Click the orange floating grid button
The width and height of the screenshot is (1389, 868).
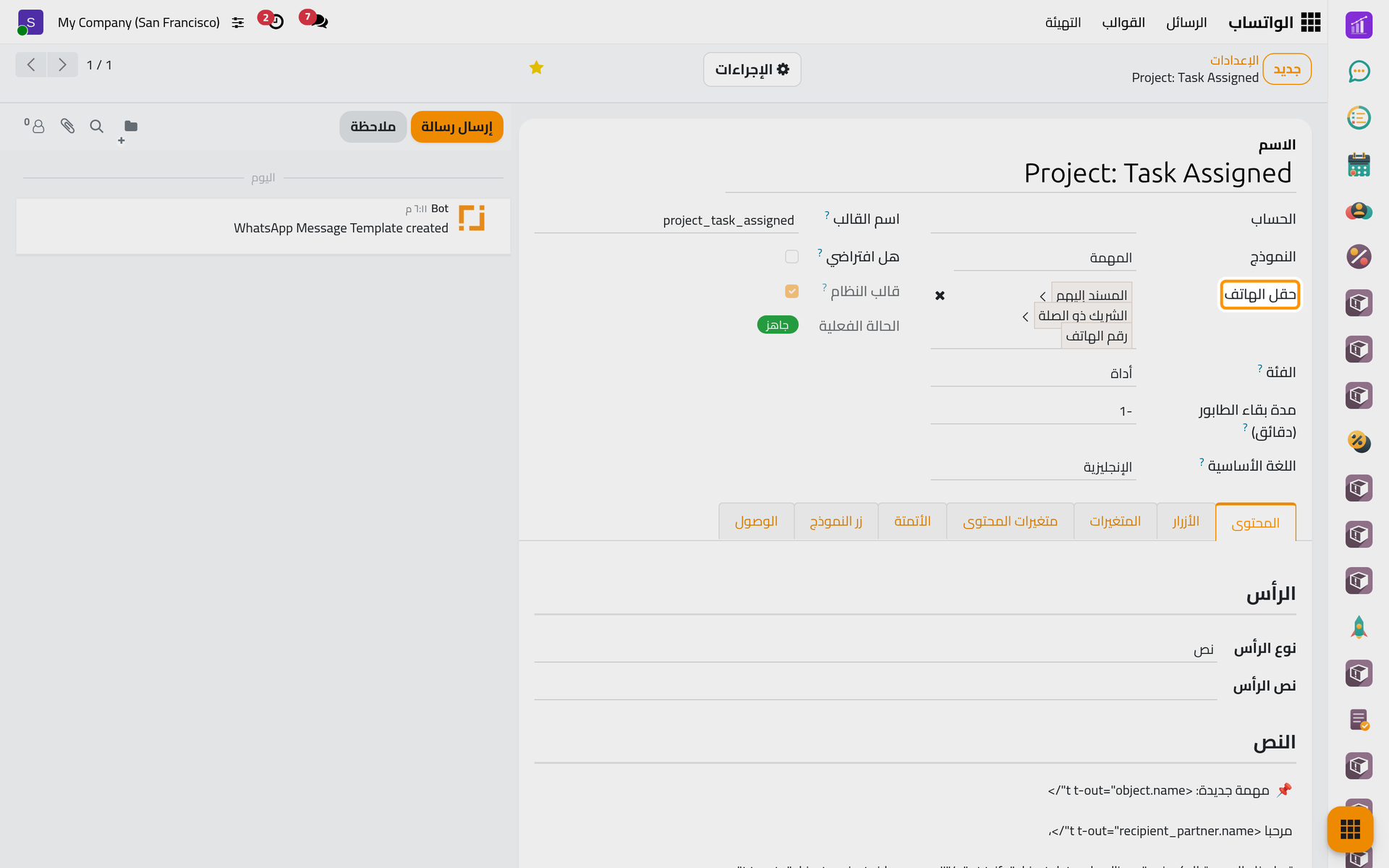[x=1350, y=829]
